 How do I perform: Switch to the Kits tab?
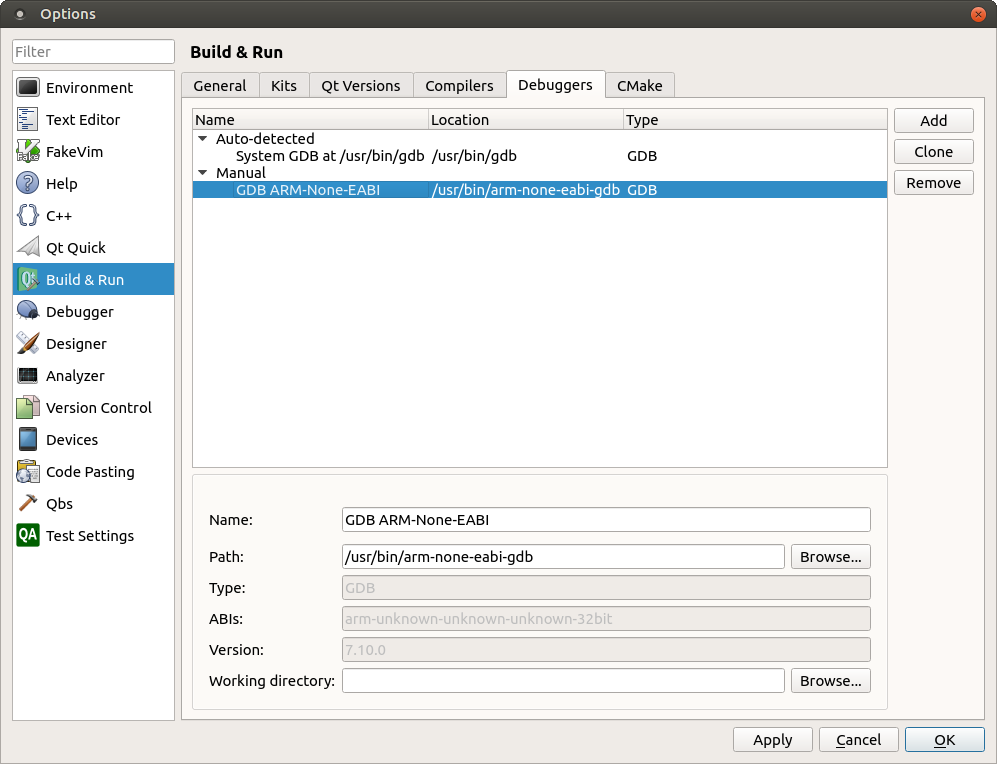[x=284, y=86]
